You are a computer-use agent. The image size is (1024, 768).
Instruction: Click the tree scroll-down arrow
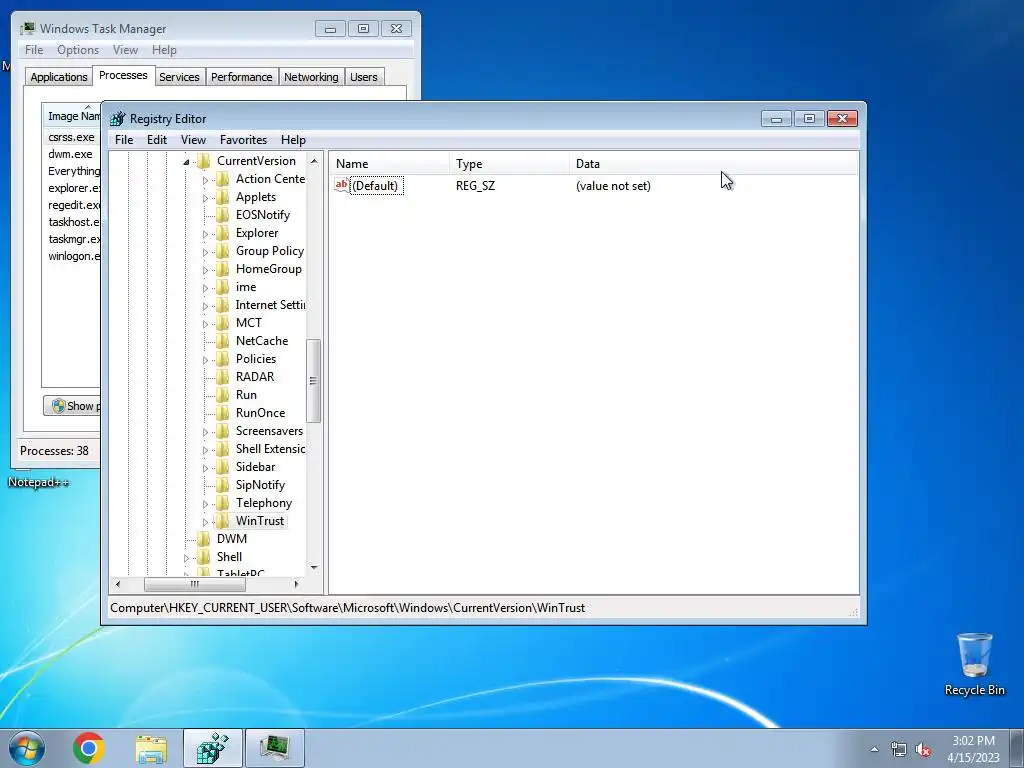(x=313, y=568)
